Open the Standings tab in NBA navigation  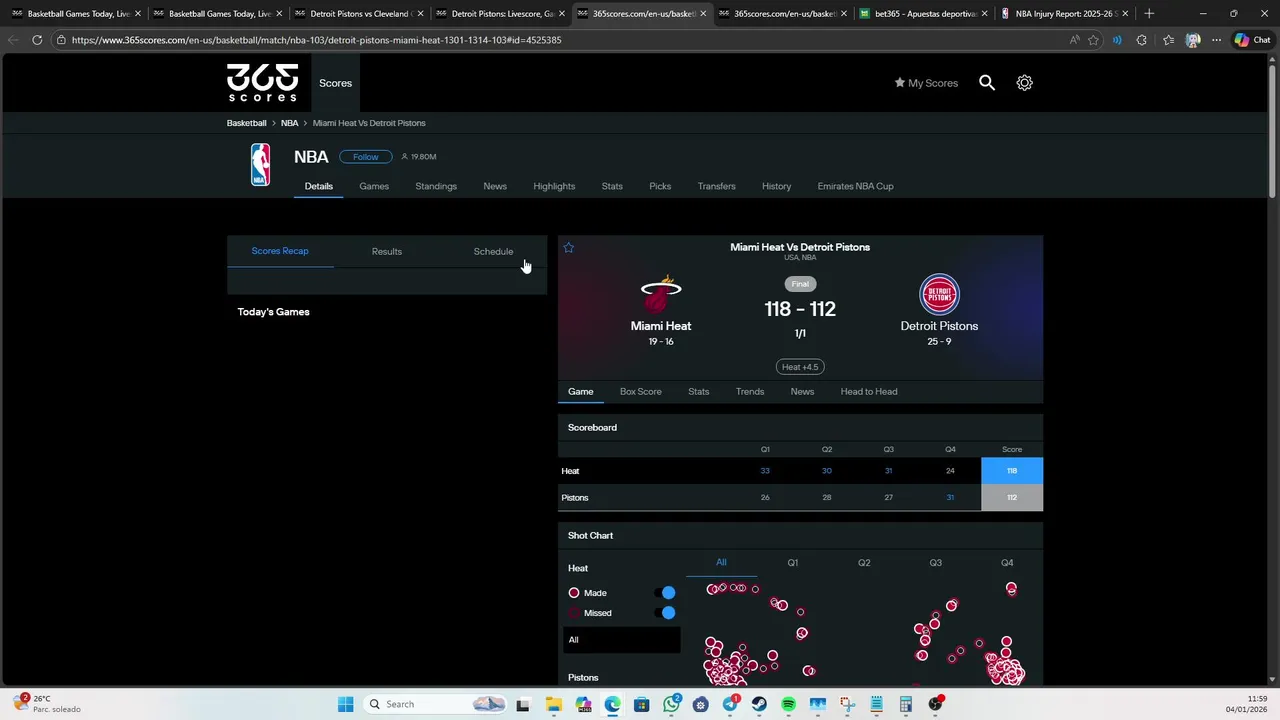tap(436, 186)
